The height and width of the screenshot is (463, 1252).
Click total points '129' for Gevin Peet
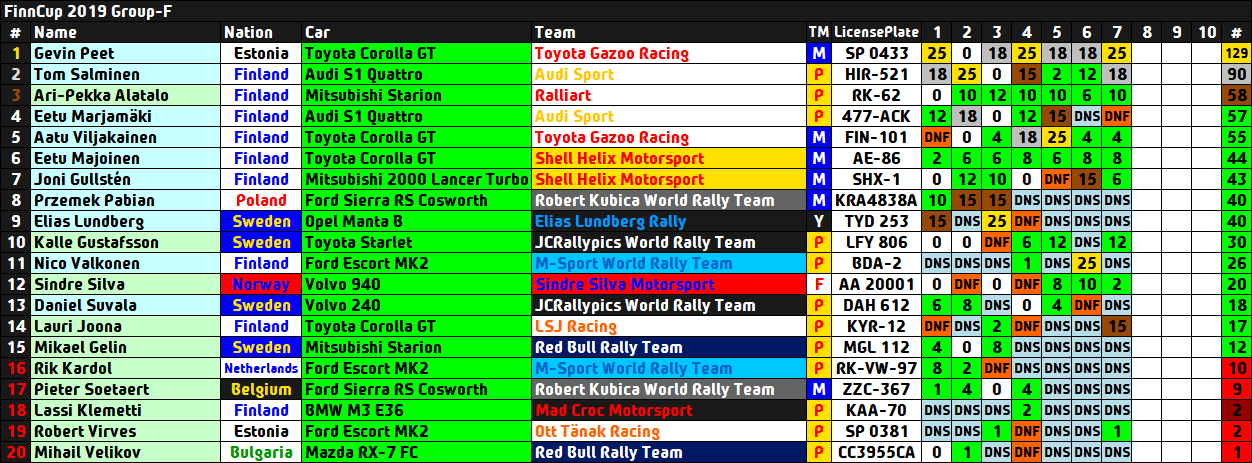pyautogui.click(x=1236, y=53)
